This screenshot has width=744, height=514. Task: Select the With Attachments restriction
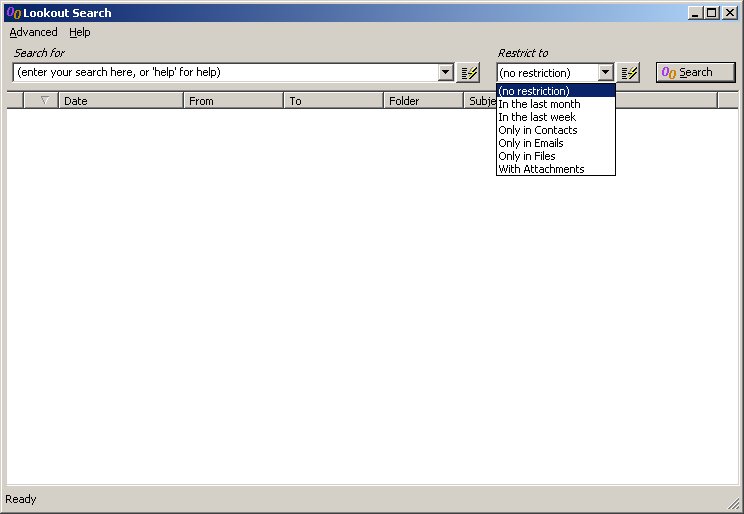pyautogui.click(x=556, y=169)
